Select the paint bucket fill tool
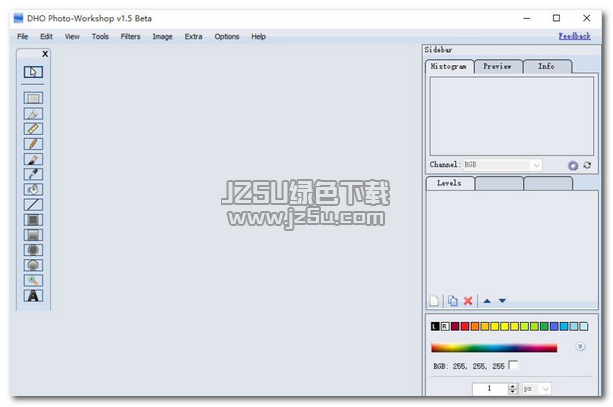The width and height of the screenshot is (613, 407). 33,189
